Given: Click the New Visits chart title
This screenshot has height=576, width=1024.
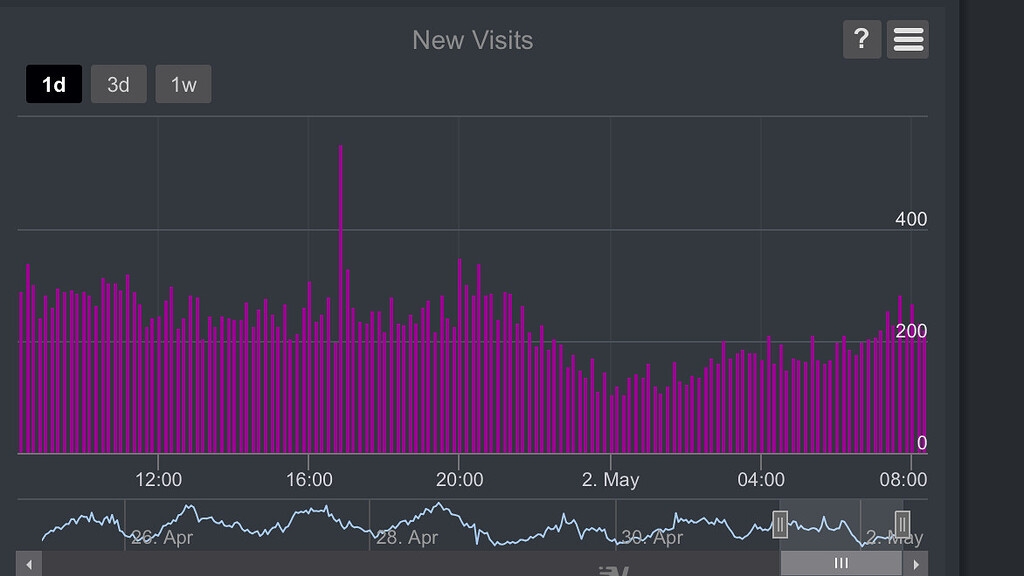Looking at the screenshot, I should click(x=472, y=40).
